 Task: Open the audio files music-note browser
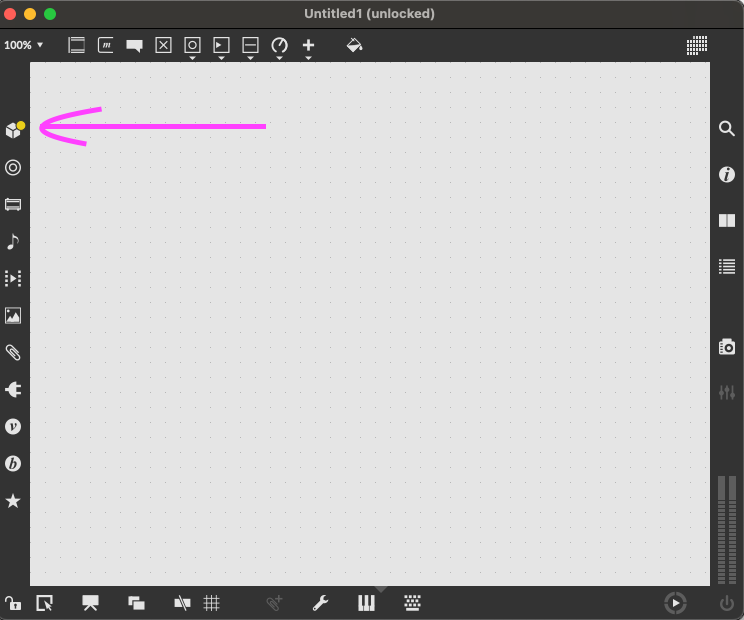point(13,241)
